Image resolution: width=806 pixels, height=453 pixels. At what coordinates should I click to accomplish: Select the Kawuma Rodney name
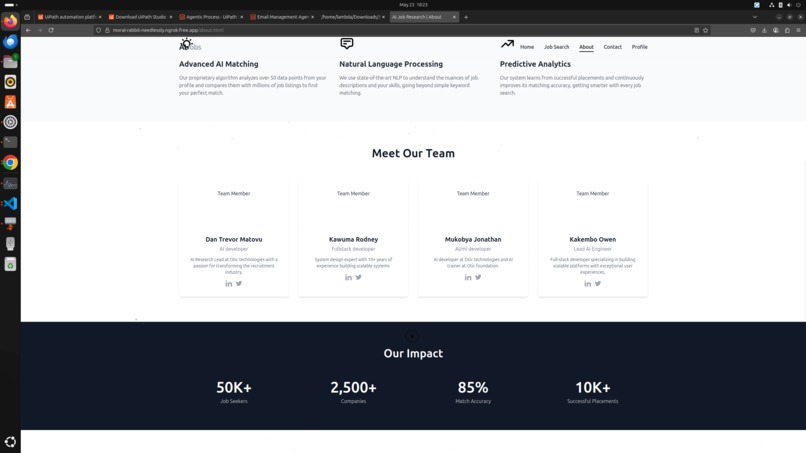354,239
